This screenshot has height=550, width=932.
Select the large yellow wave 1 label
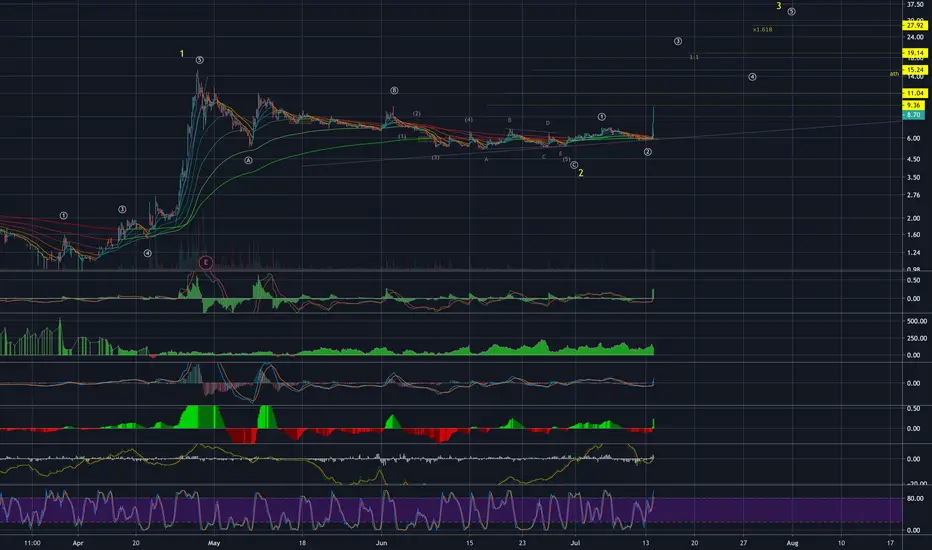pos(182,54)
